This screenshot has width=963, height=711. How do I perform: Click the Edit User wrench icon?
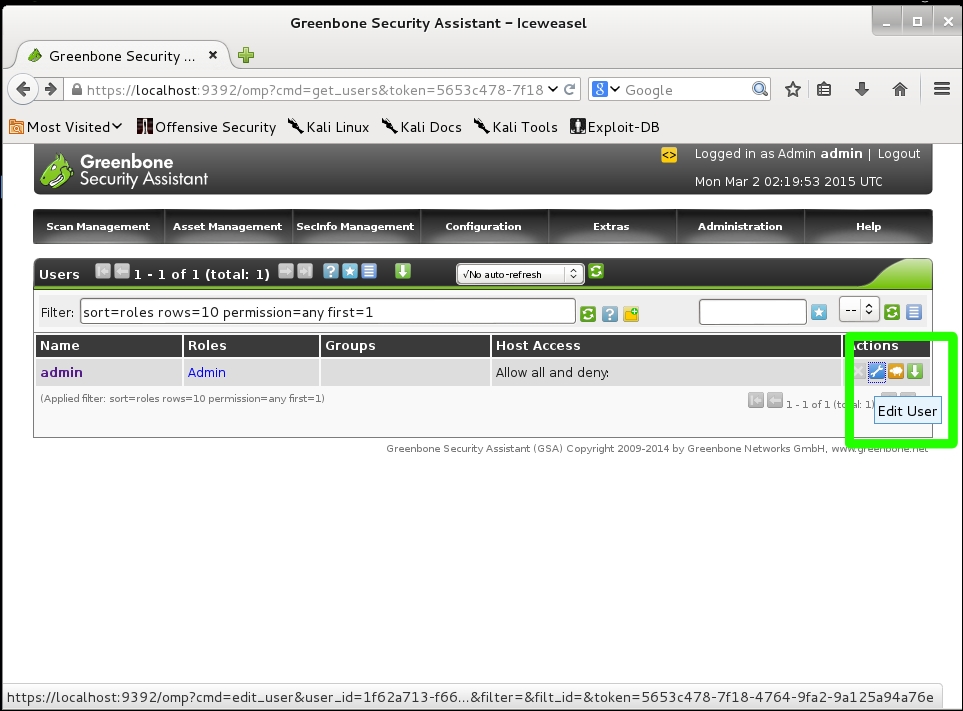point(876,371)
